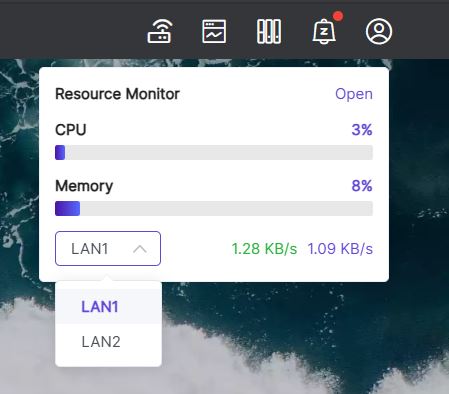Select LAN1 from the dropdown list
This screenshot has height=394, width=449.
tap(108, 306)
